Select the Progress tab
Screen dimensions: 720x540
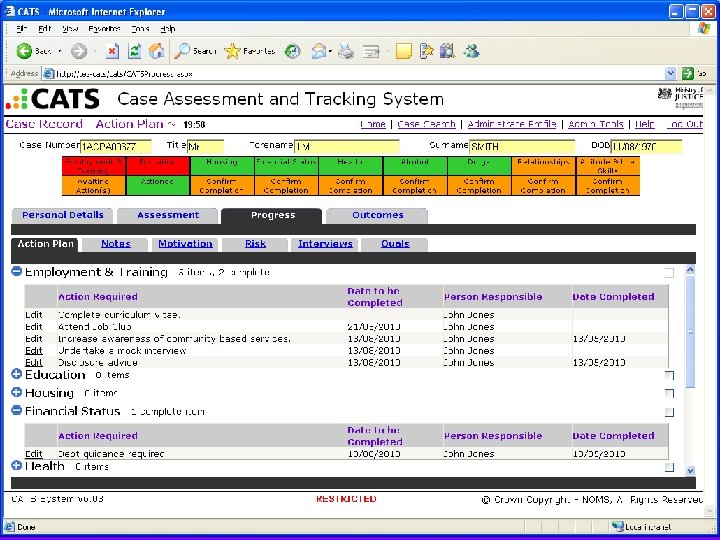pyautogui.click(x=272, y=215)
